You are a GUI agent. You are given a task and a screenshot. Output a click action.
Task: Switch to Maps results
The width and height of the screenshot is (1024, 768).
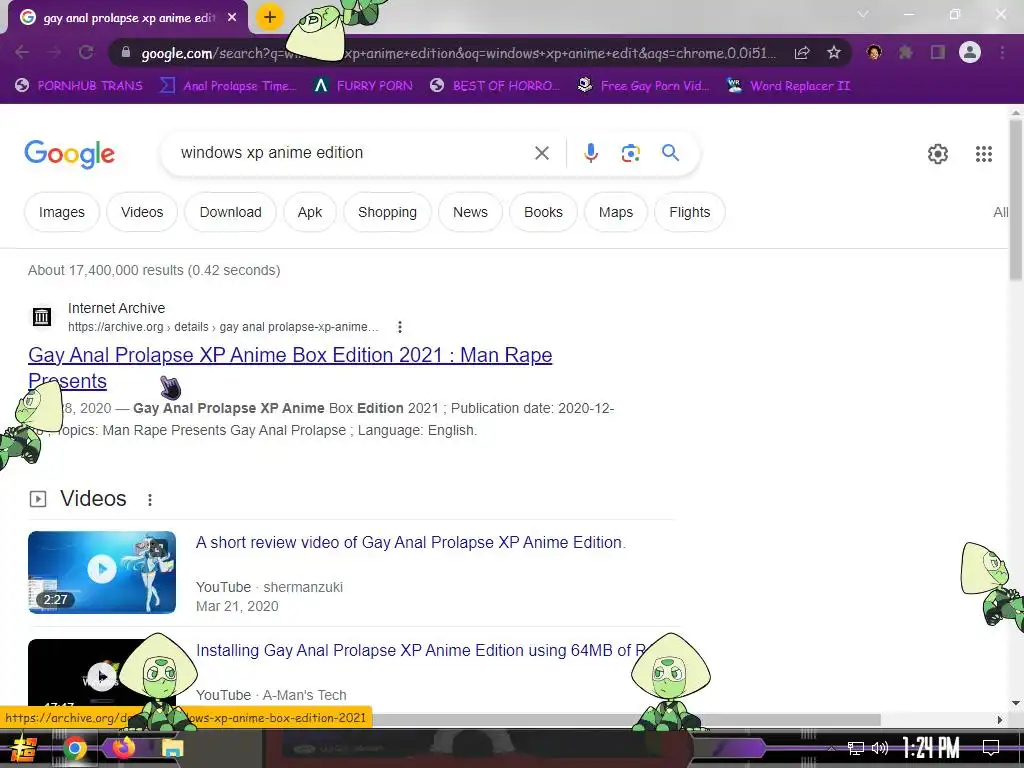click(x=616, y=212)
